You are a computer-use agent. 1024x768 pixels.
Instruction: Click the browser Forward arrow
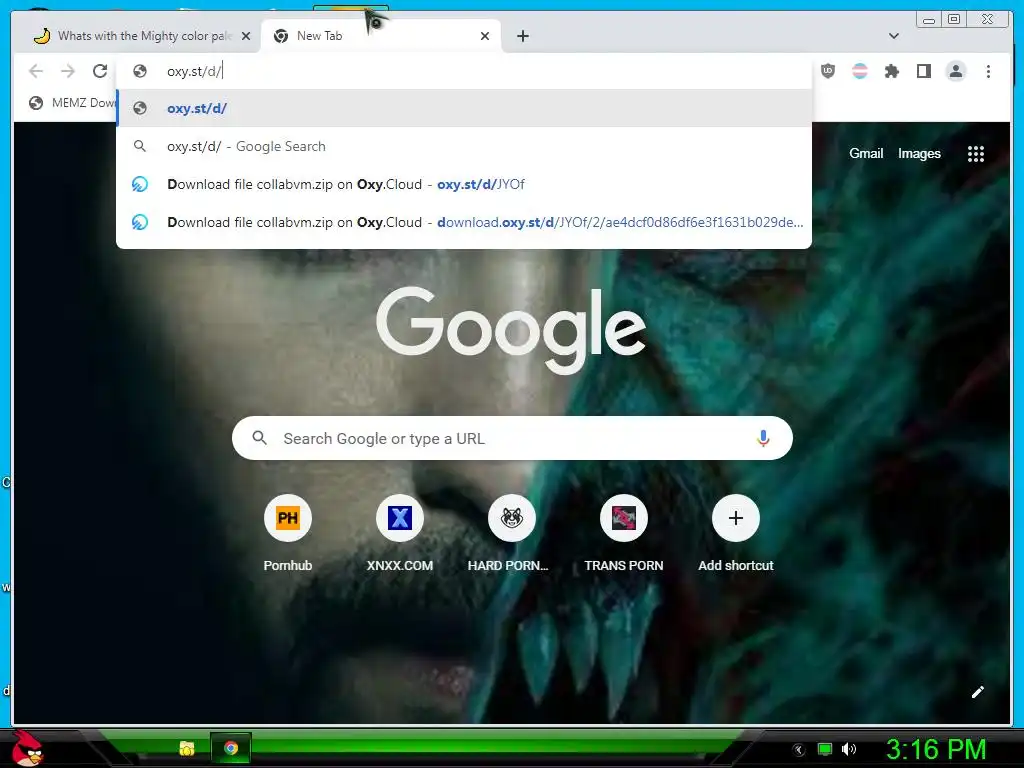click(68, 71)
